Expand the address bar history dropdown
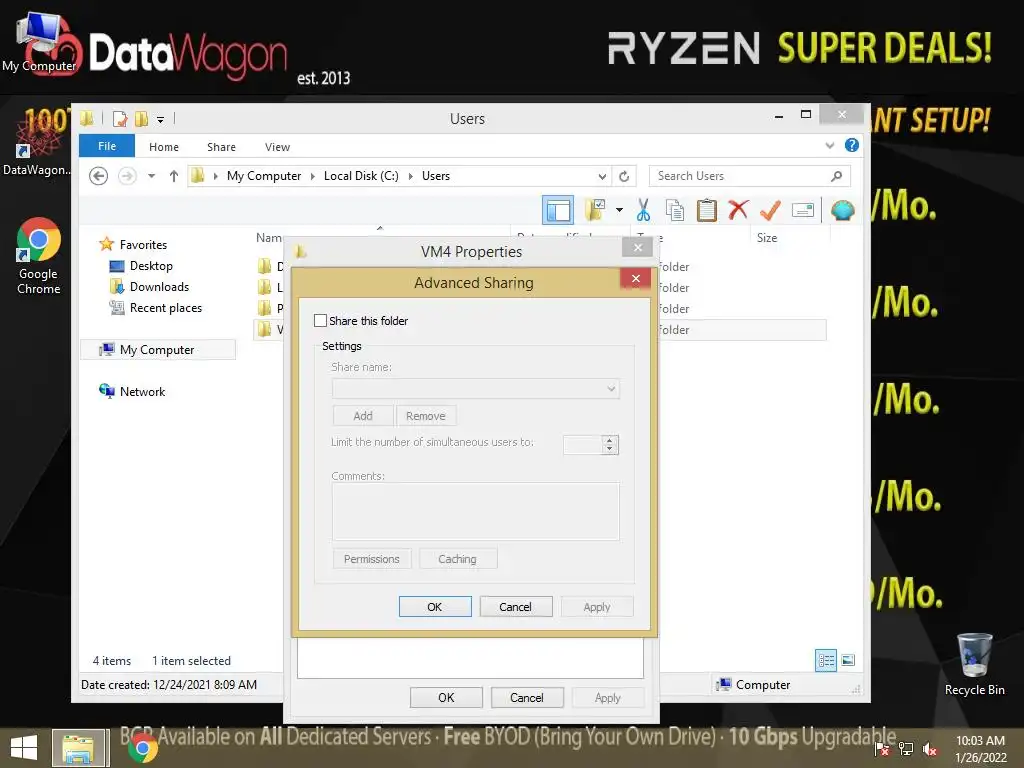This screenshot has width=1024, height=768. [602, 176]
